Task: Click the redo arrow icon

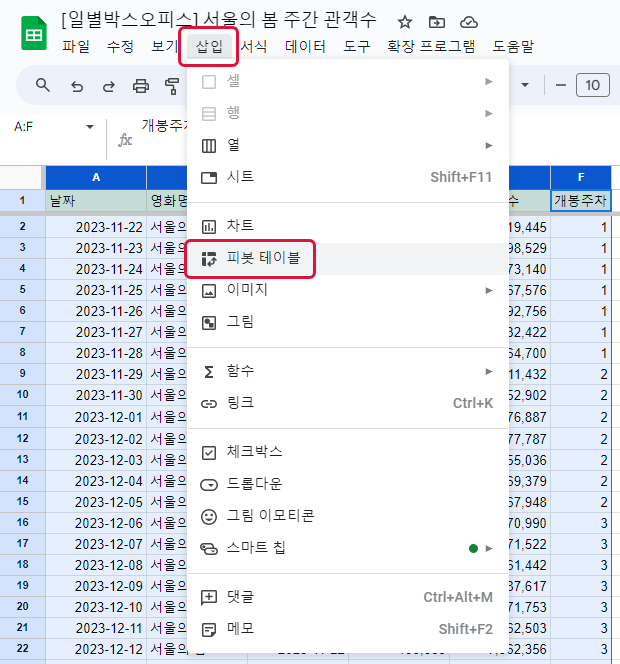Action: 107,86
